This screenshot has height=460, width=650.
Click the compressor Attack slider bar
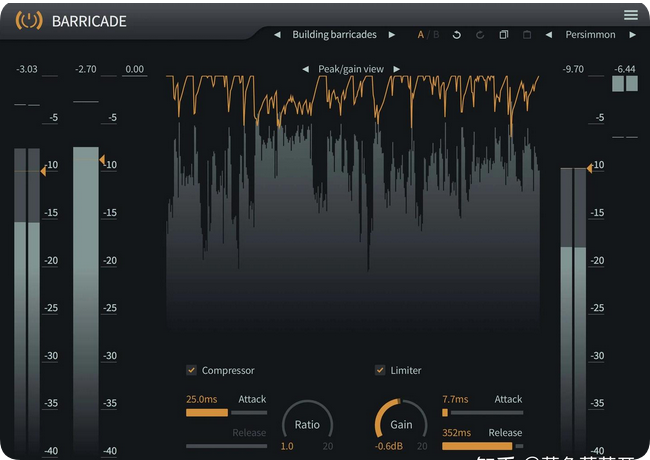(x=226, y=413)
